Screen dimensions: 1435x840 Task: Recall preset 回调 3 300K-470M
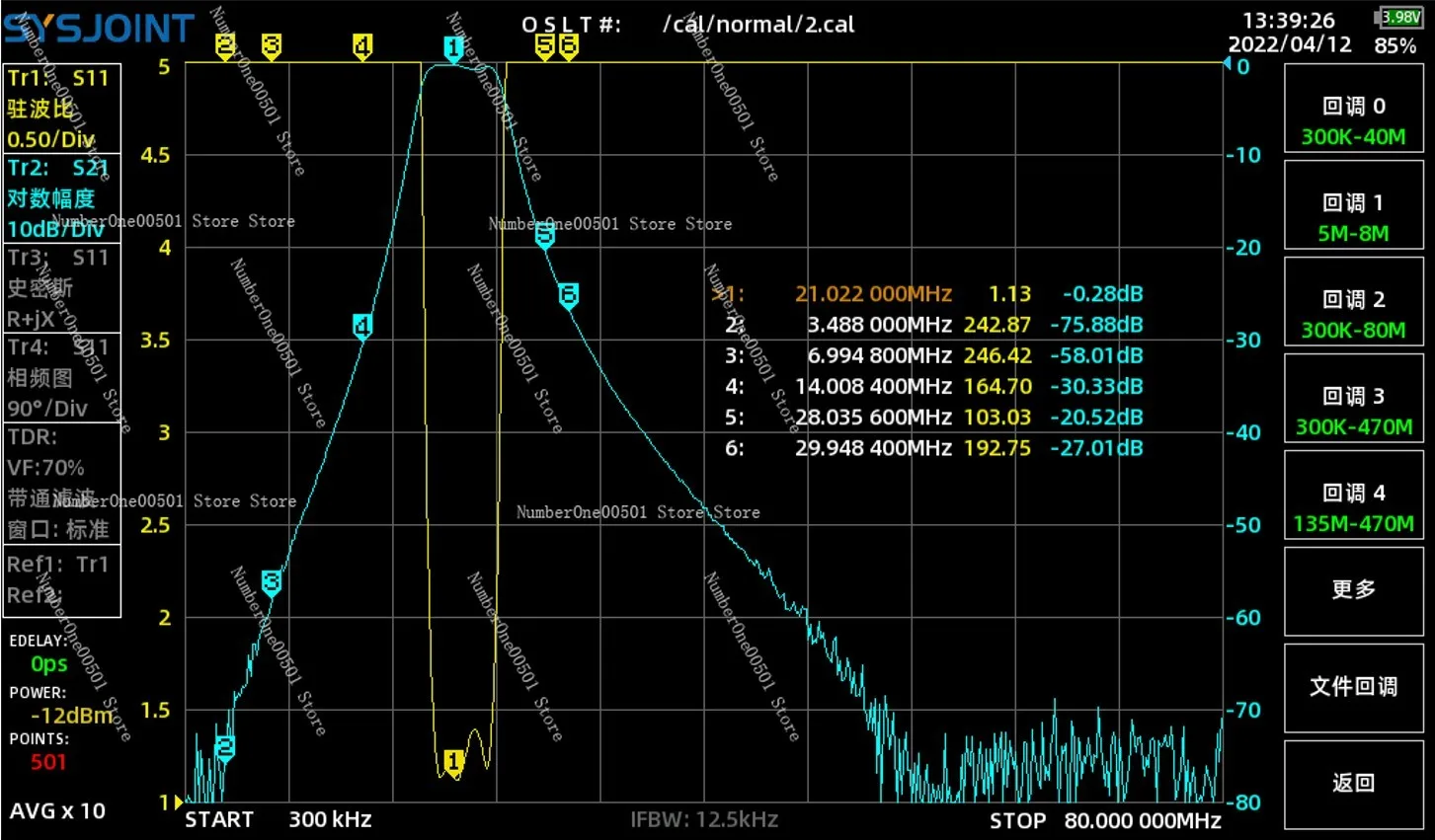point(1353,399)
